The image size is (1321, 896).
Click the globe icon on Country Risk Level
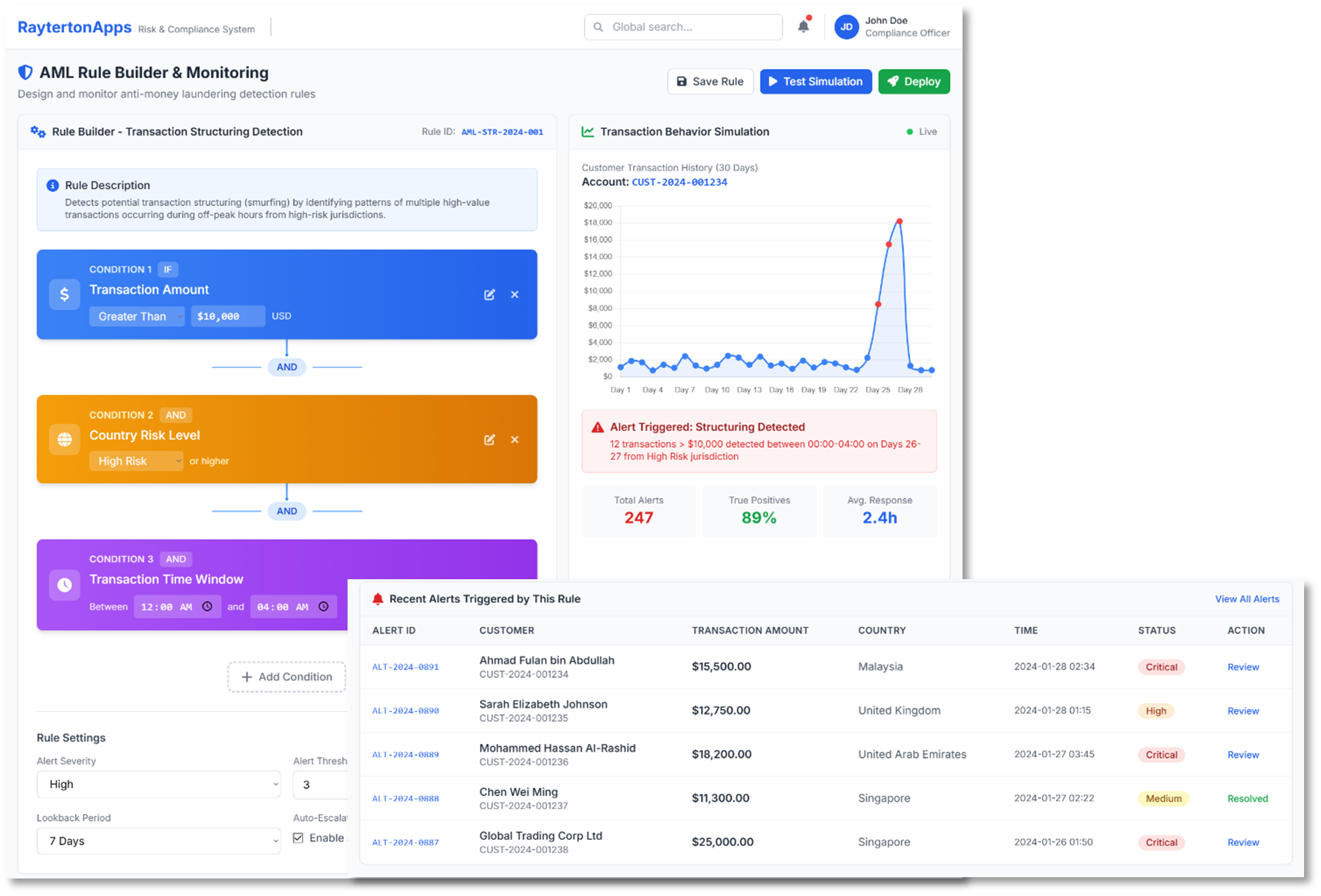click(x=64, y=440)
